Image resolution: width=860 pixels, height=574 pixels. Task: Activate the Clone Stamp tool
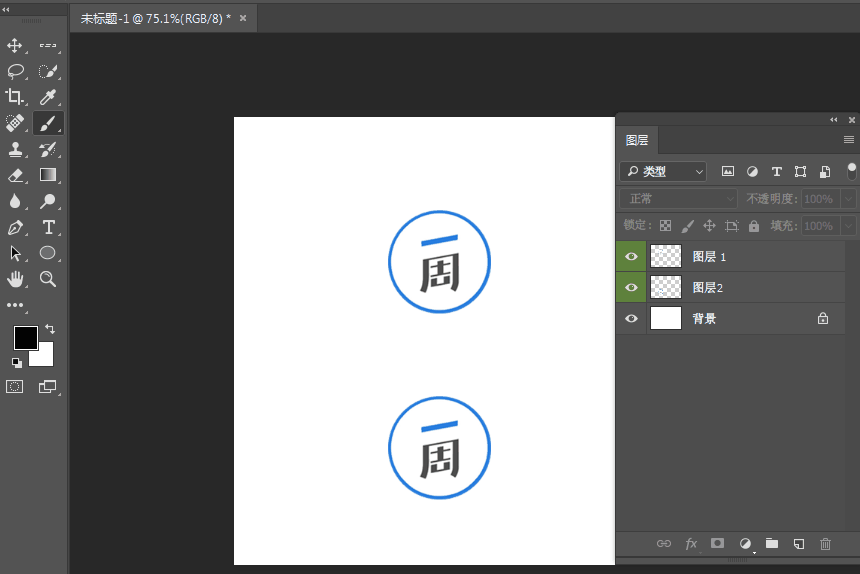point(15,149)
